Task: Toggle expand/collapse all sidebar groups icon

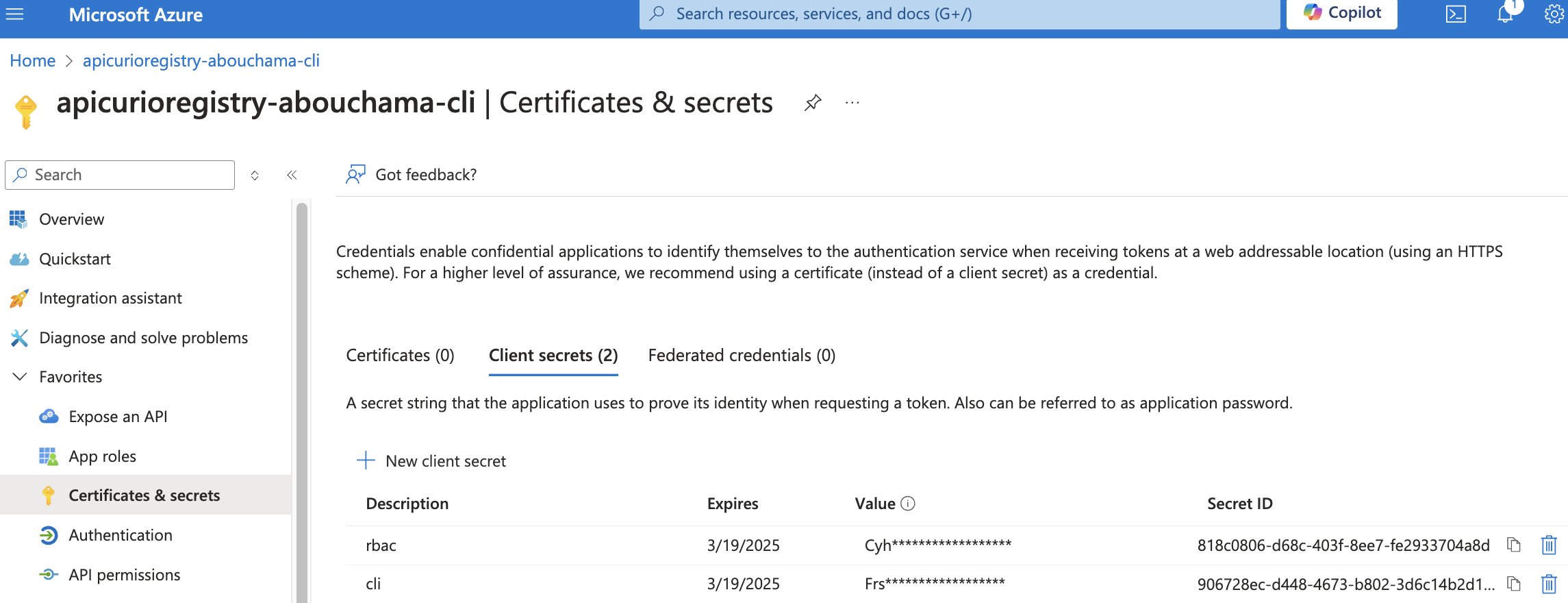Action: (255, 175)
